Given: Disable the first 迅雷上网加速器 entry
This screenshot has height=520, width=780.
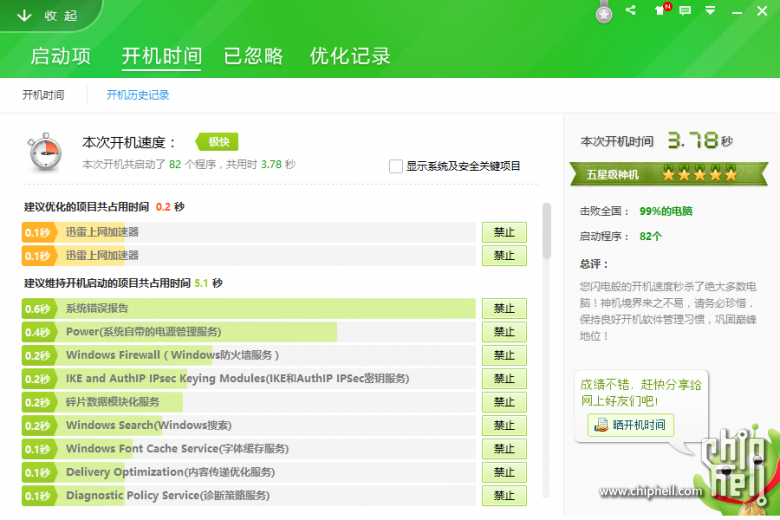Looking at the screenshot, I should tap(504, 232).
